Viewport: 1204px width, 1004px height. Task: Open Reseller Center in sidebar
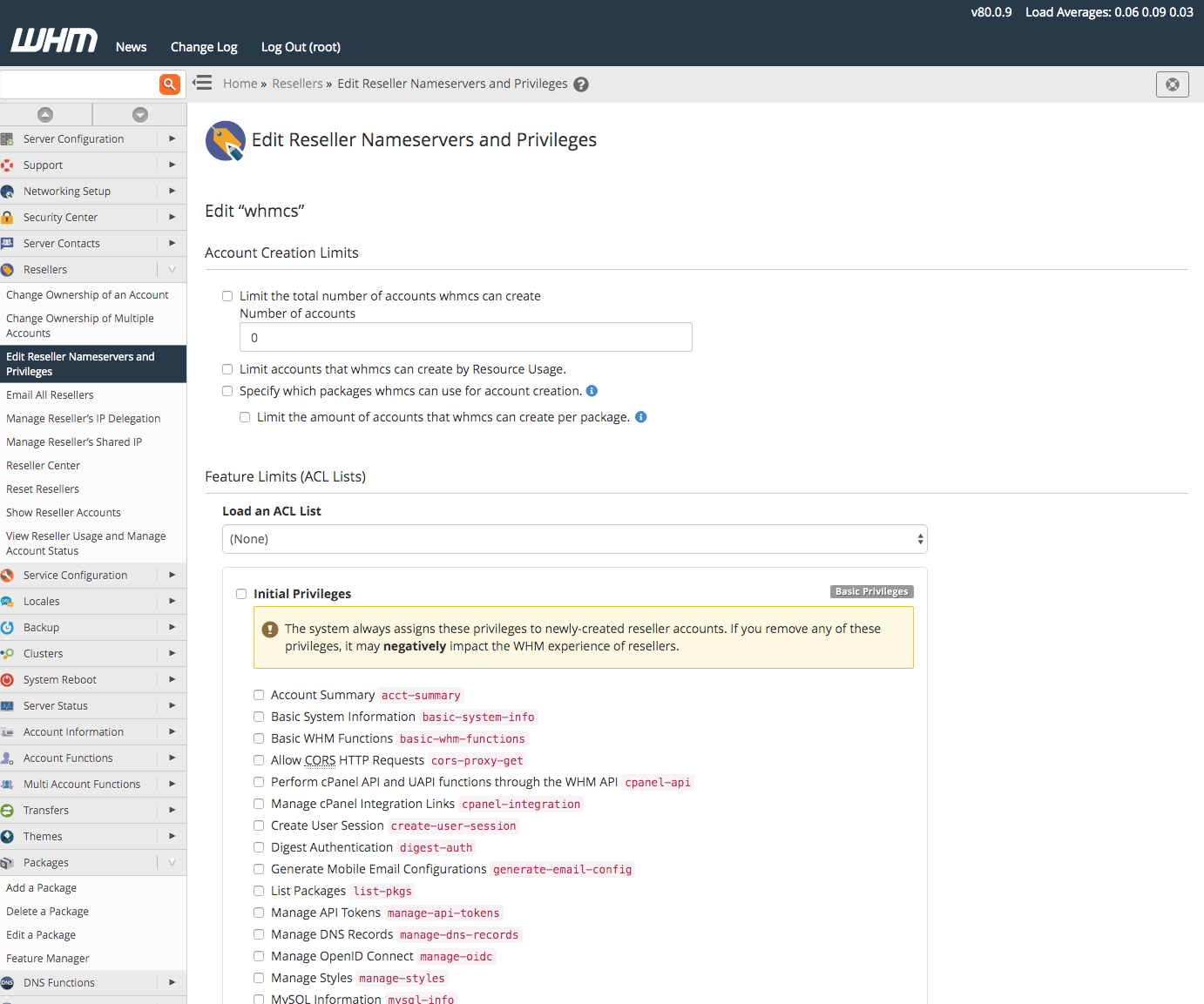(x=43, y=466)
